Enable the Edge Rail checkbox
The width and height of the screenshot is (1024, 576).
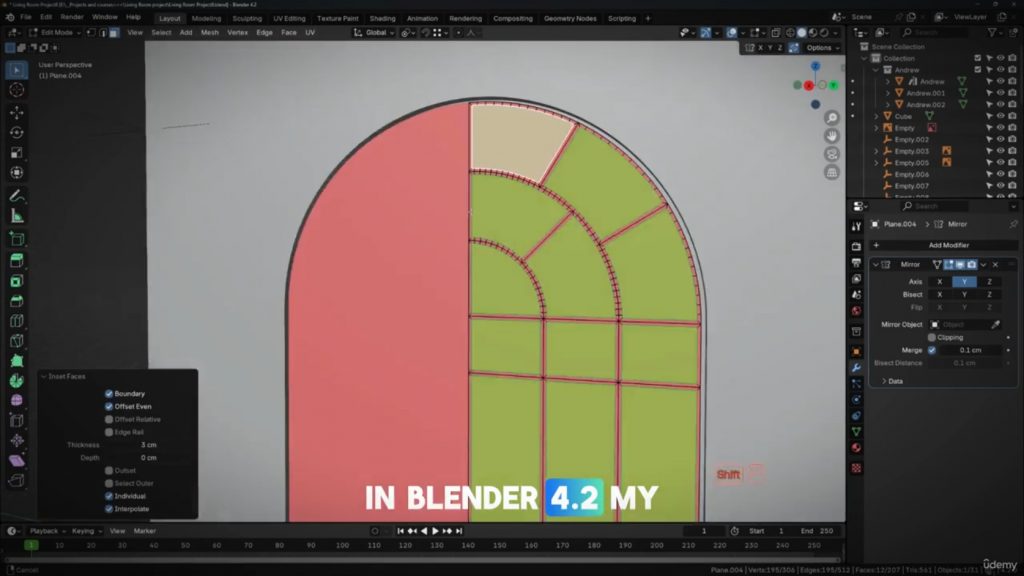pyautogui.click(x=109, y=432)
